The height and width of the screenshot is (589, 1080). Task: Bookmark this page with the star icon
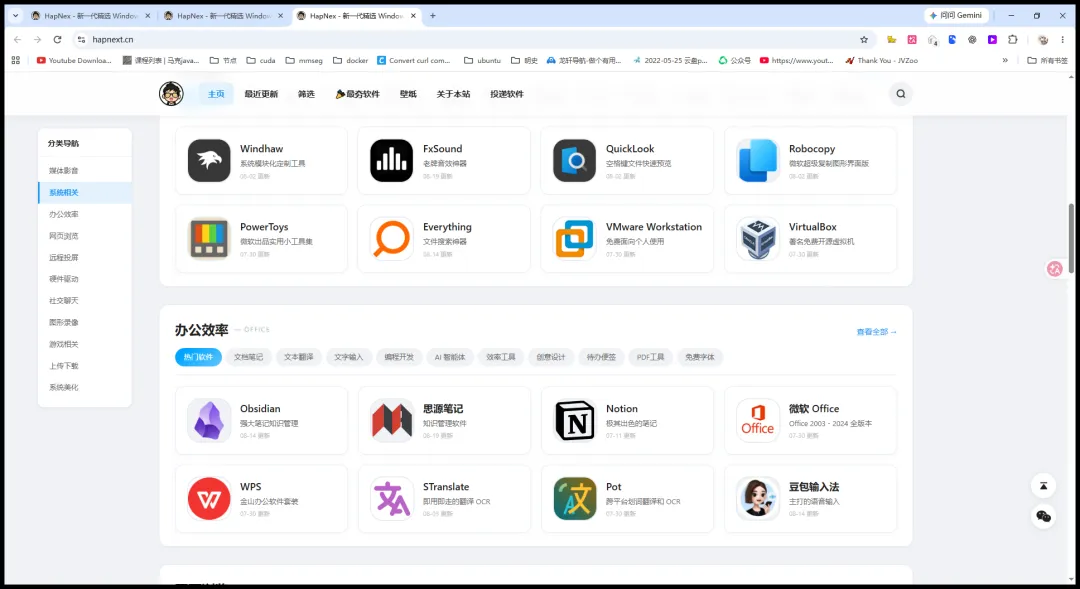[x=864, y=39]
